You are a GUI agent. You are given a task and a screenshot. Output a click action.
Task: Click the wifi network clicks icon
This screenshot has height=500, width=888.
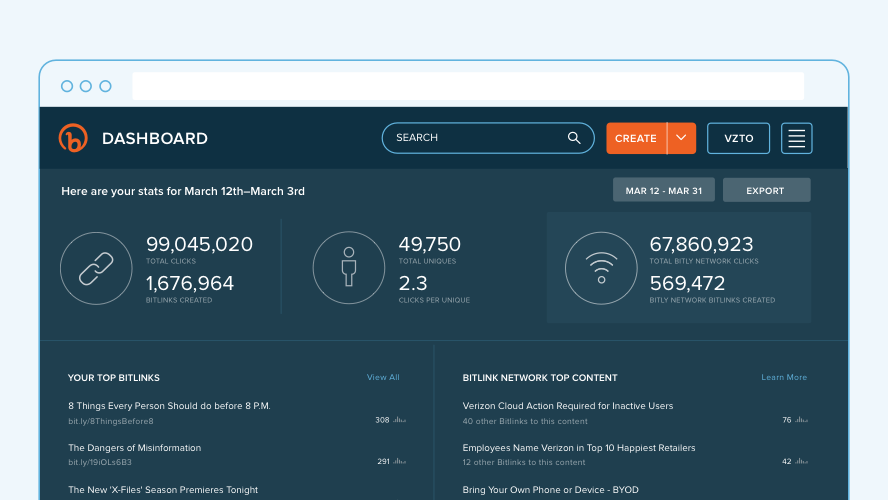[x=601, y=268]
